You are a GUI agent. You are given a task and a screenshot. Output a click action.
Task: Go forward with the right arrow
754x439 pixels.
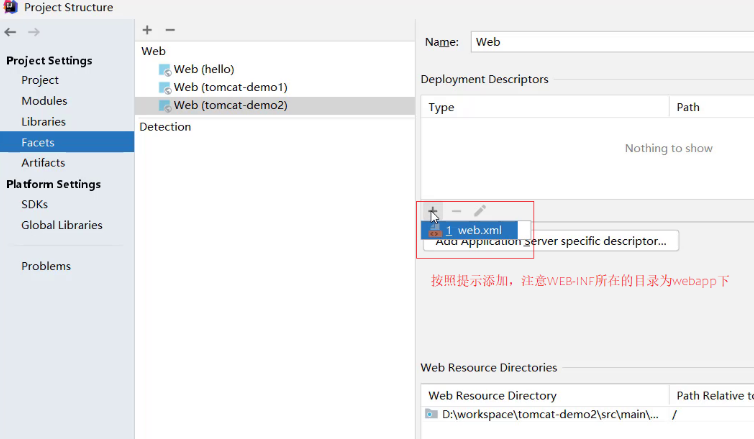(34, 32)
